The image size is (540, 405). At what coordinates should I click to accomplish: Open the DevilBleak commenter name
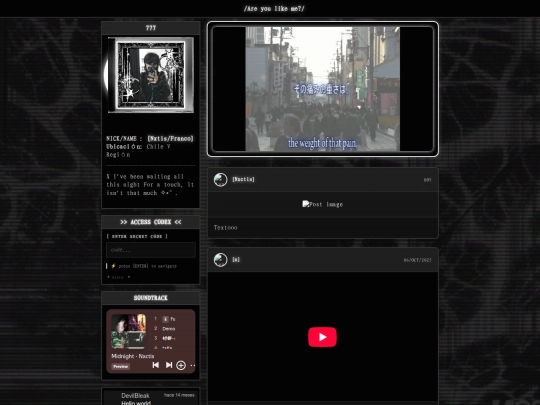(x=135, y=395)
